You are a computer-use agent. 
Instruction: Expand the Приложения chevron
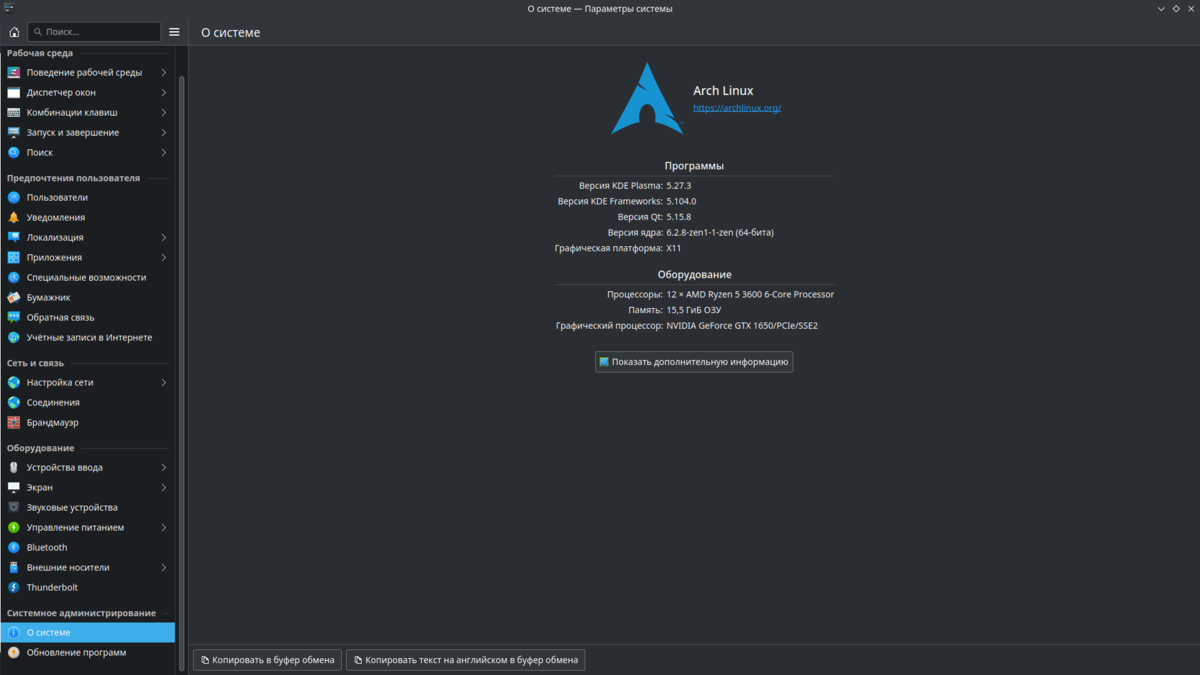click(x=164, y=257)
